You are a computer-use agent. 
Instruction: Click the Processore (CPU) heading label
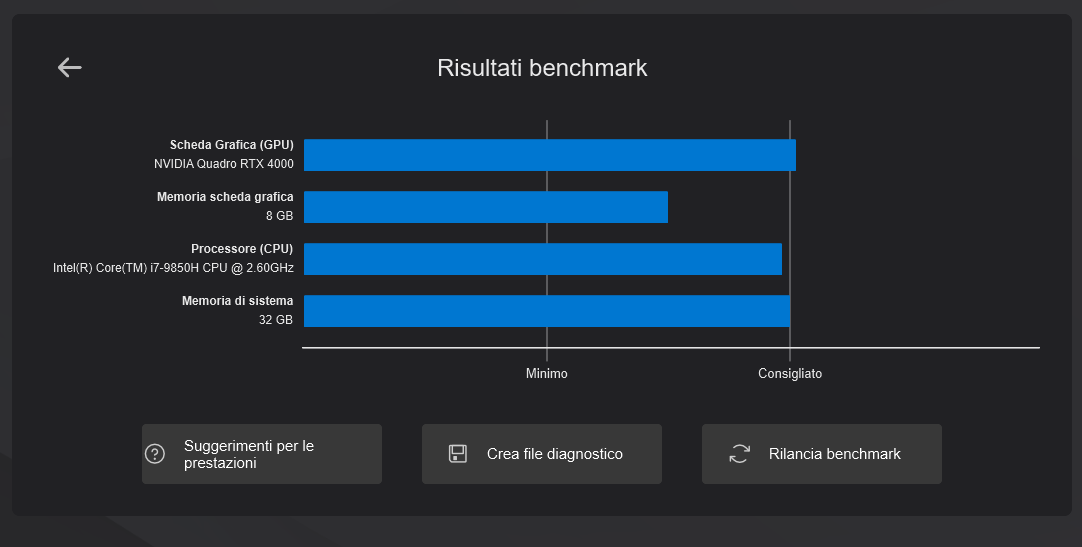point(242,248)
